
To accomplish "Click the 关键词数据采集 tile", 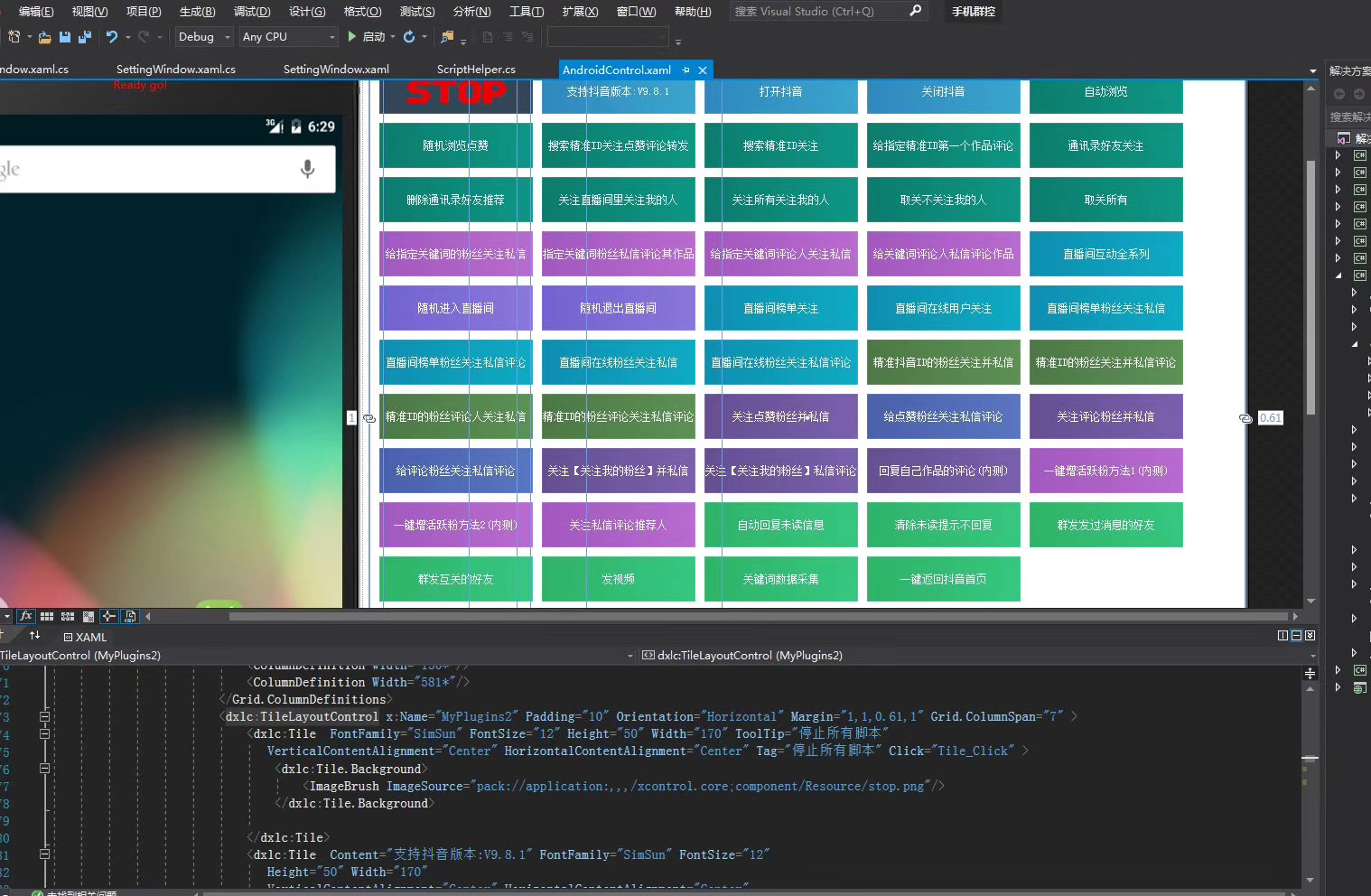I will click(x=780, y=579).
